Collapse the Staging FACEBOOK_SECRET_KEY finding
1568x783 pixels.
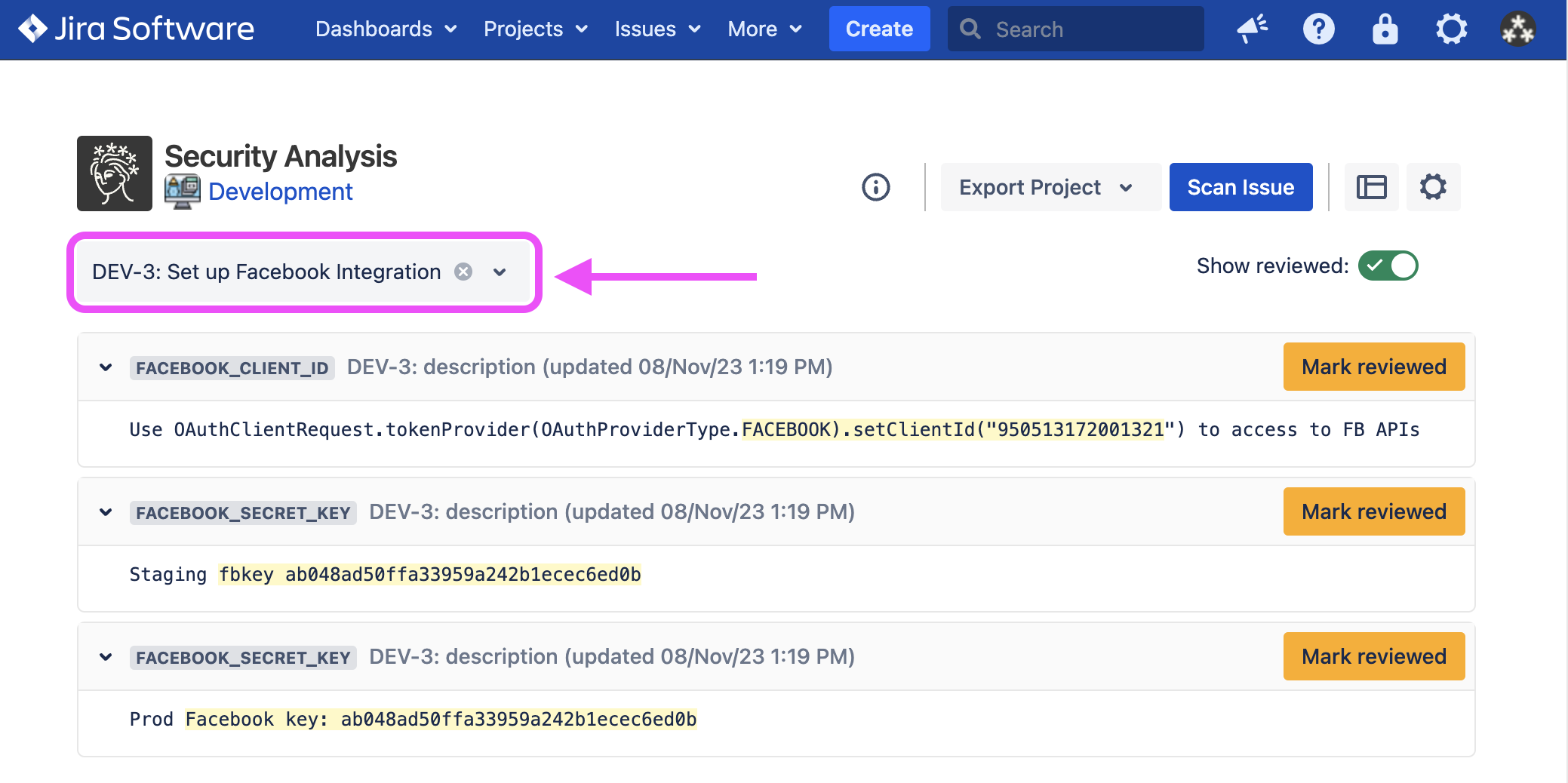click(x=106, y=512)
